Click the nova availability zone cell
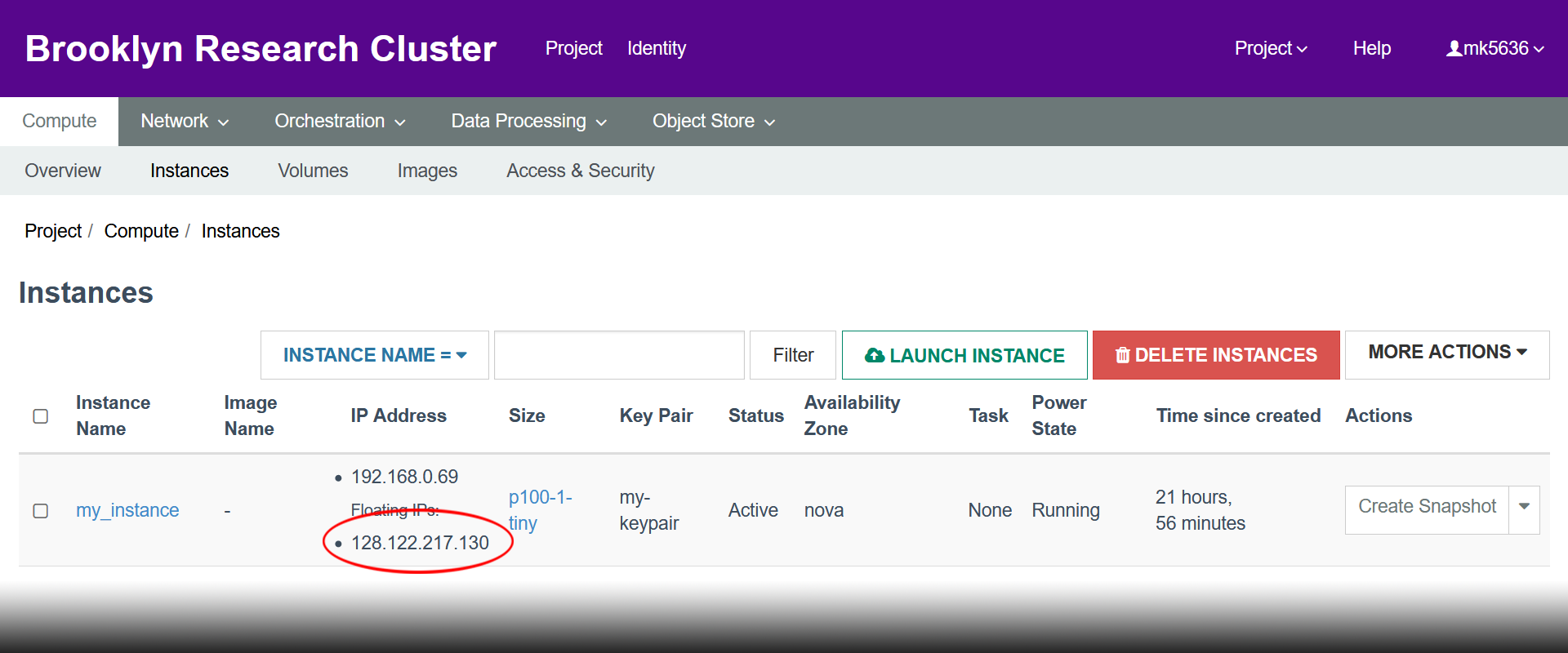This screenshot has width=1568, height=653. pos(824,511)
